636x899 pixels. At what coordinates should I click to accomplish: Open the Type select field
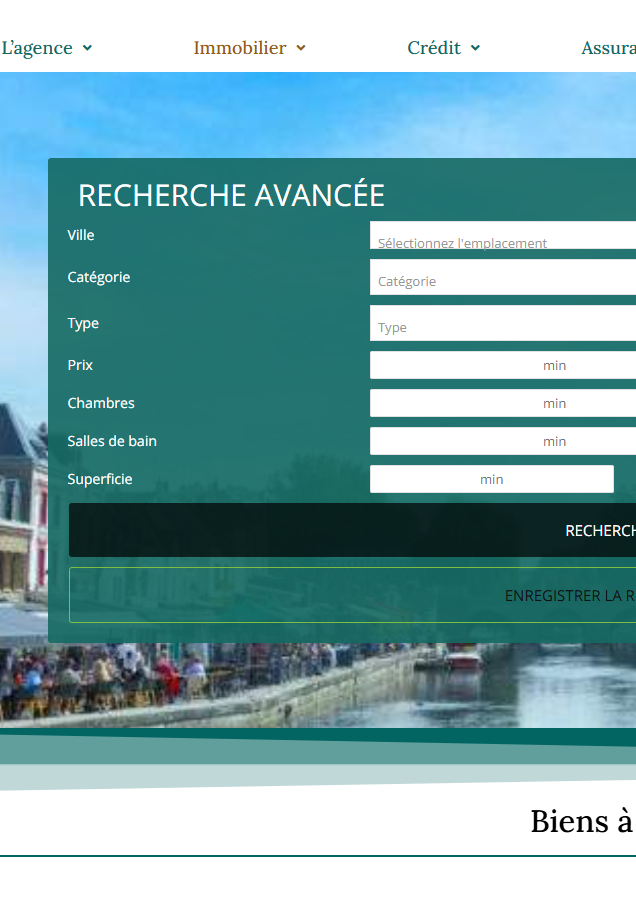click(x=503, y=324)
